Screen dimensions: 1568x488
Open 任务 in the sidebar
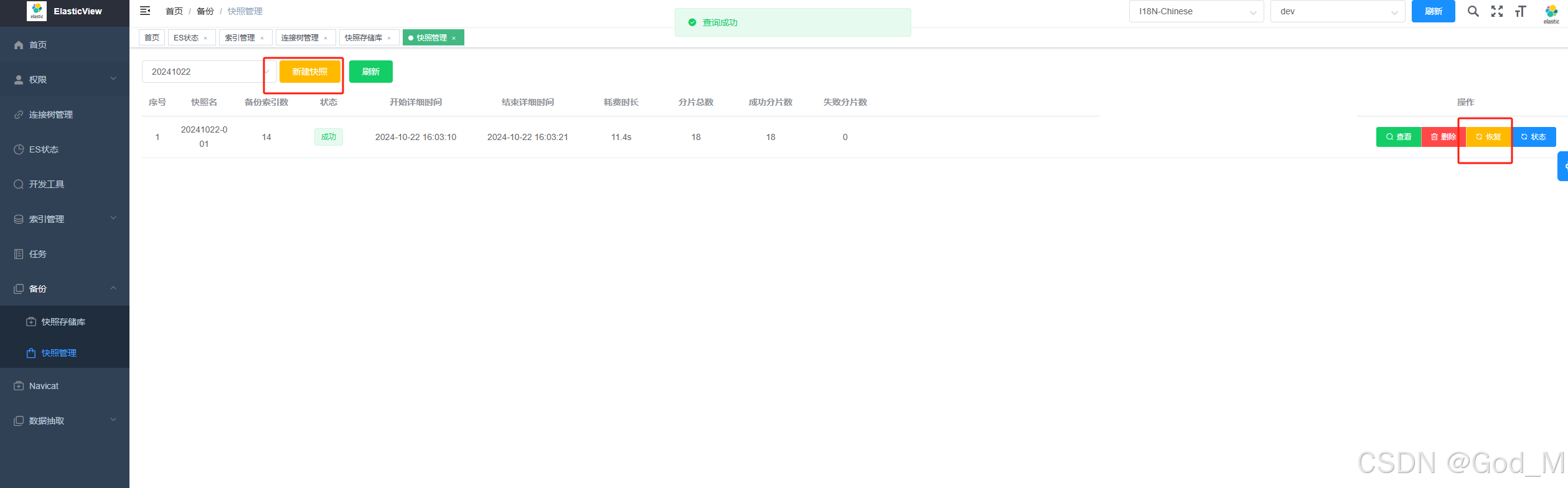(65, 254)
